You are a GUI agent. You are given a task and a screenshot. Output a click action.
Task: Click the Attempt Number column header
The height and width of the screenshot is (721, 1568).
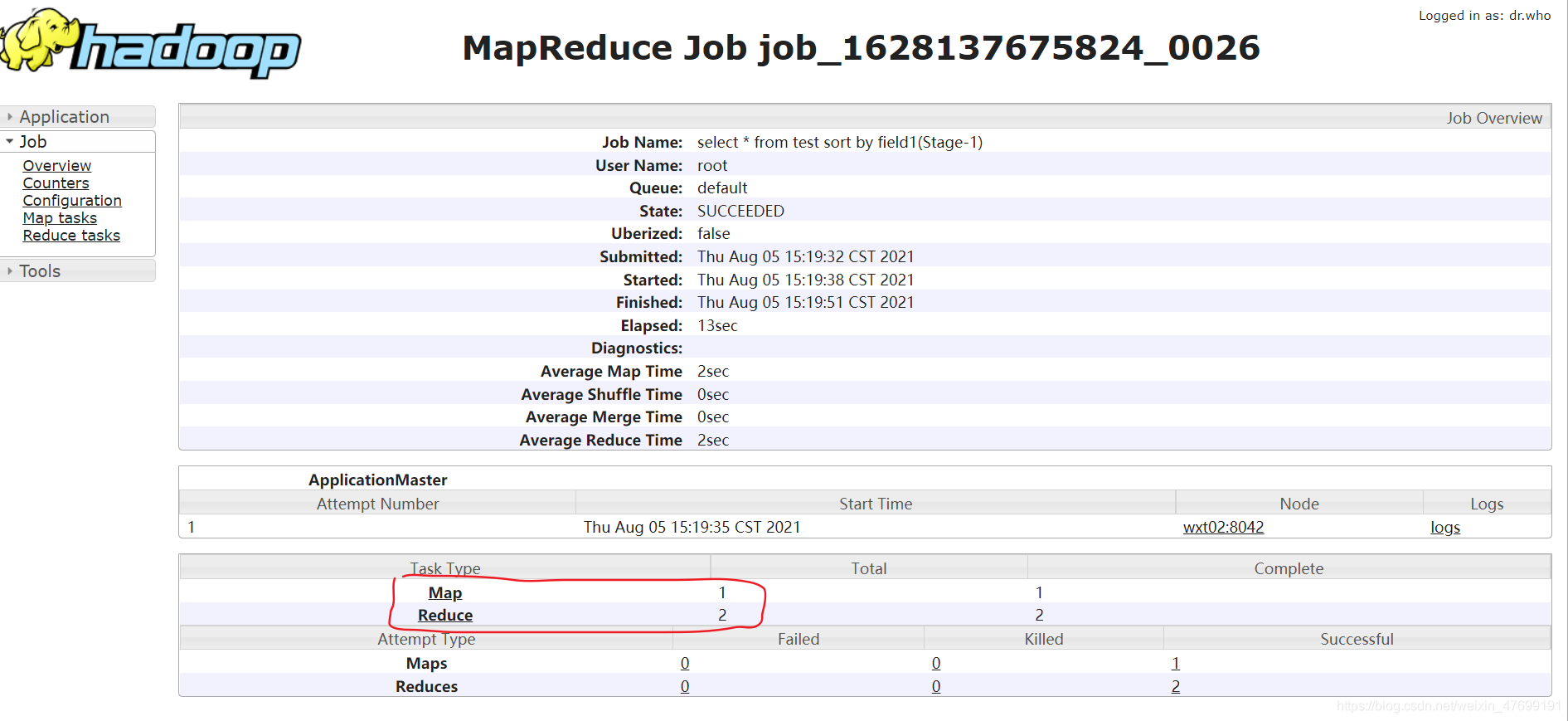[377, 504]
